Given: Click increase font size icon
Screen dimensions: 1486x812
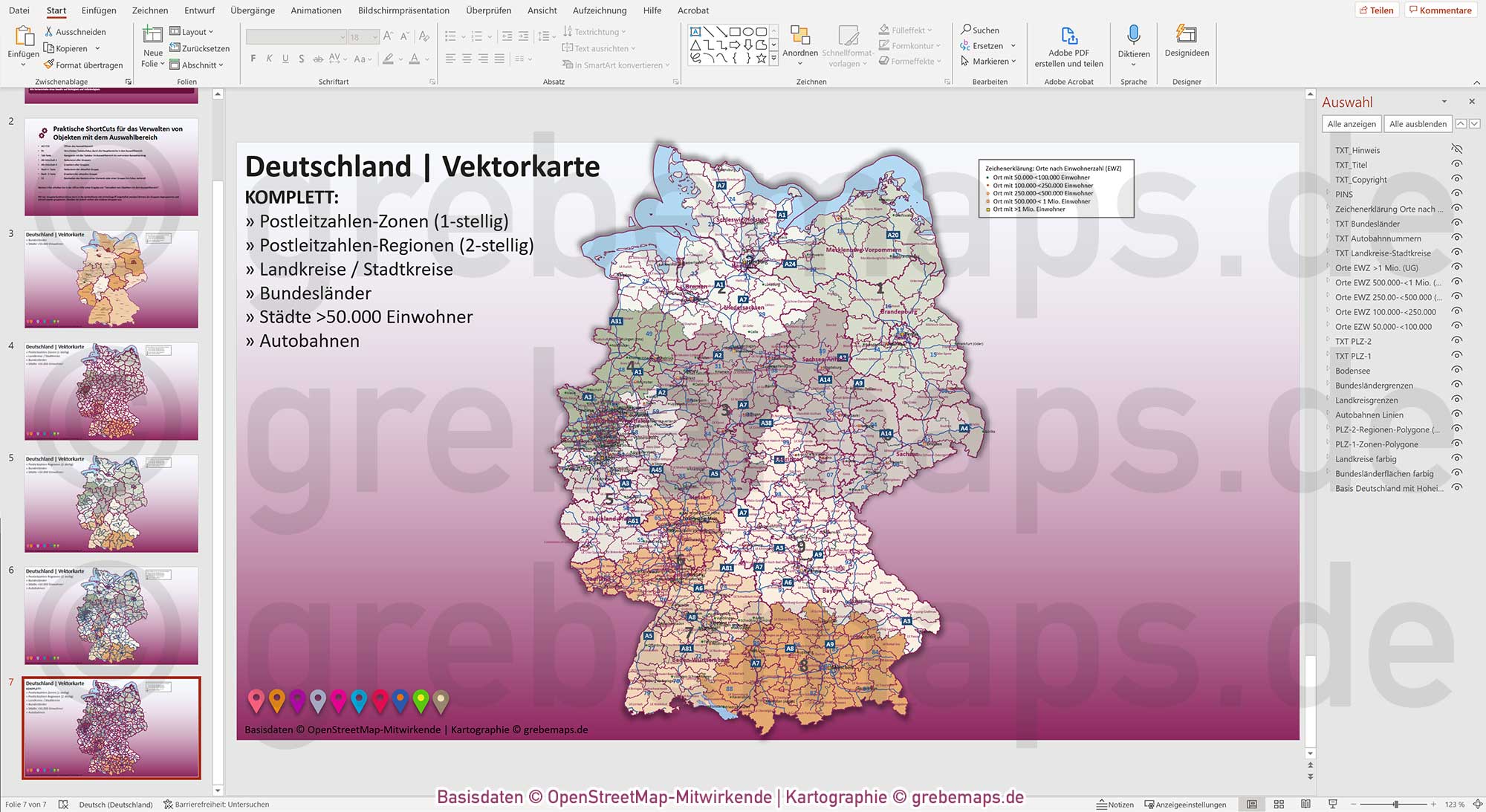Looking at the screenshot, I should (x=389, y=36).
